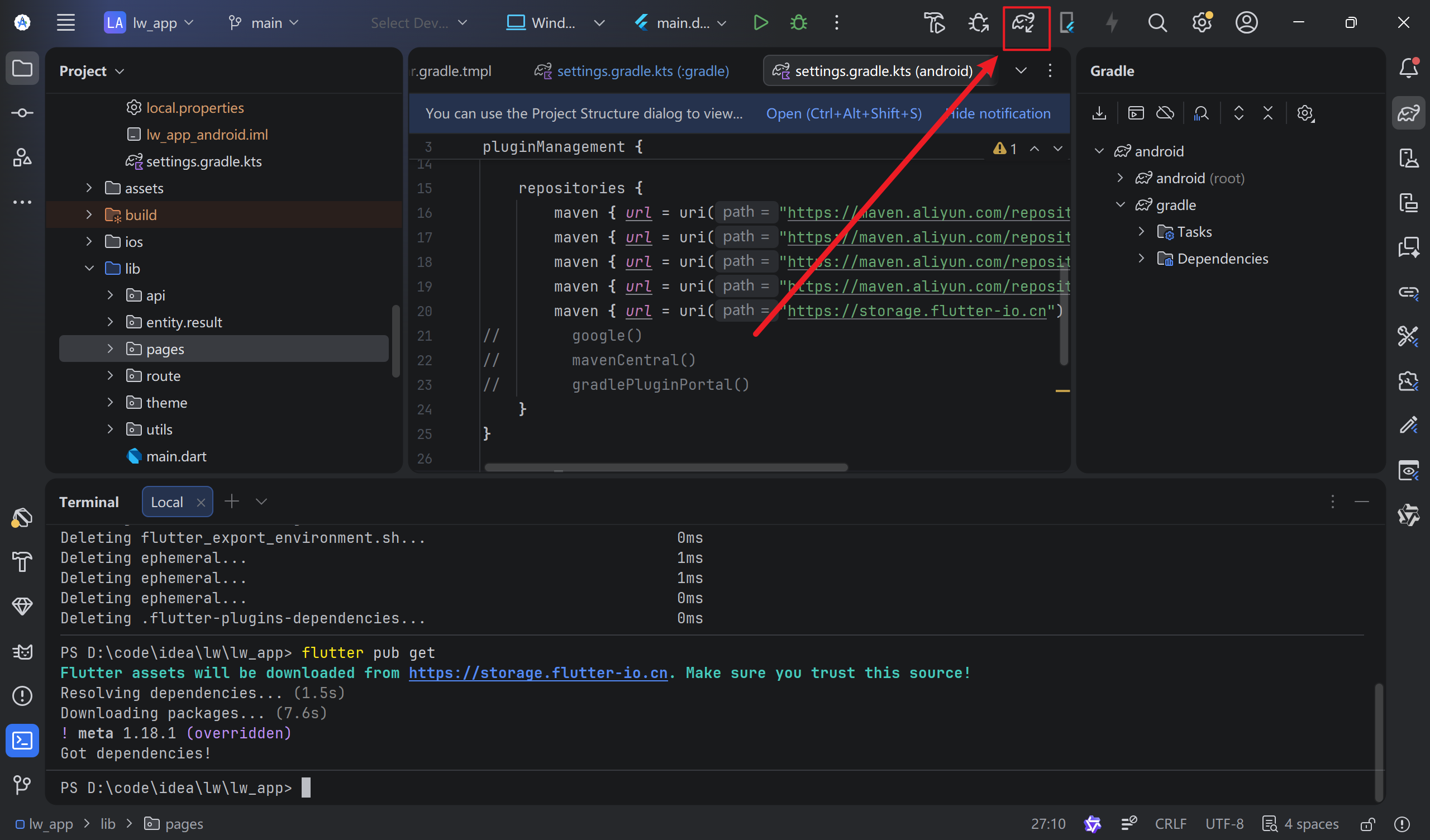Toggle file read-only lock in status bar

click(1367, 824)
